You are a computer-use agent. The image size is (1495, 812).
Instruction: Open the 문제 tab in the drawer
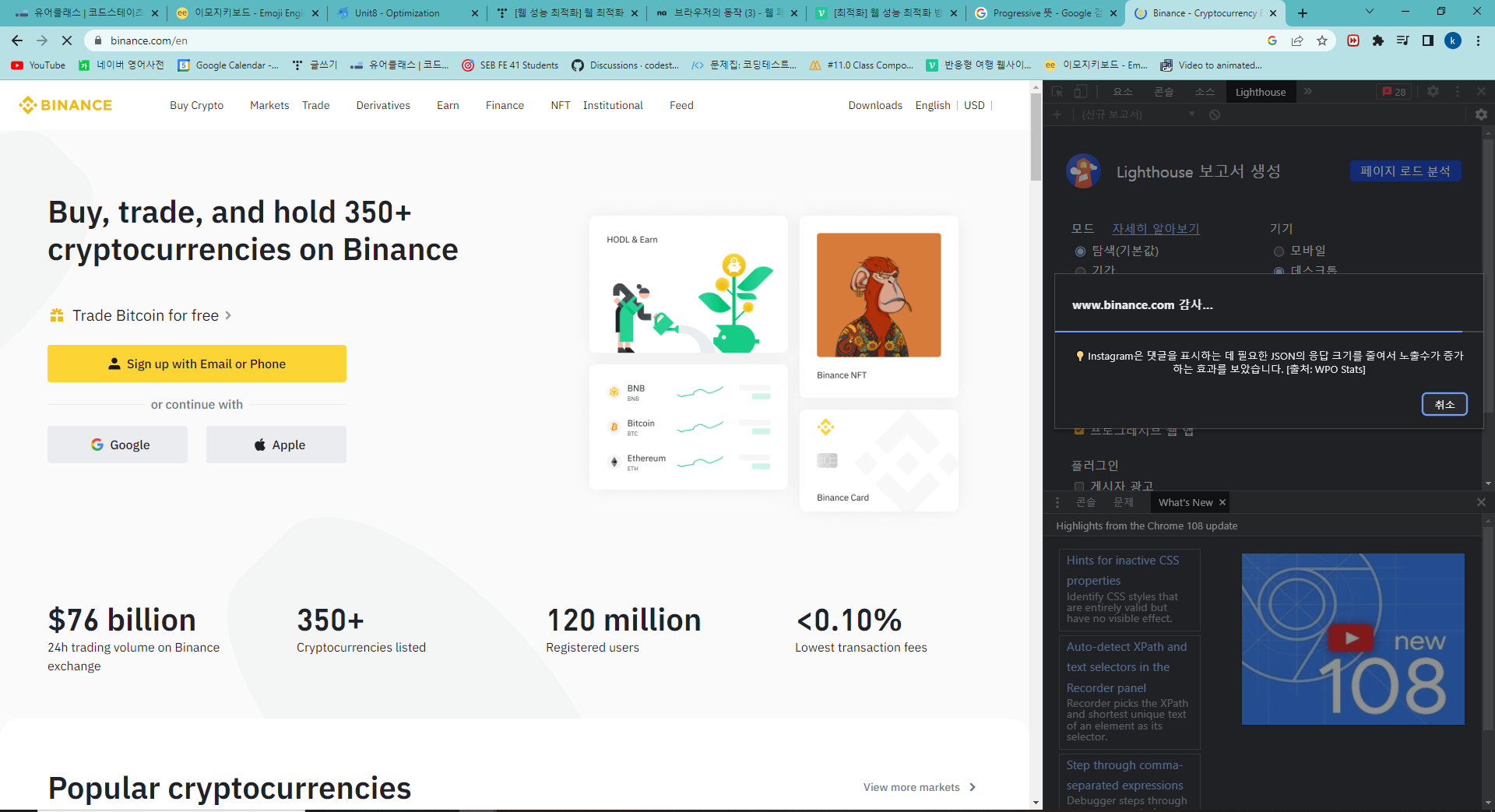1124,502
